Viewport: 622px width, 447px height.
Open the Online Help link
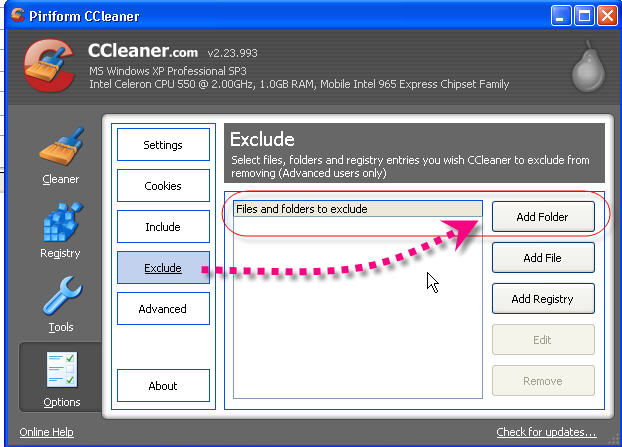46,432
